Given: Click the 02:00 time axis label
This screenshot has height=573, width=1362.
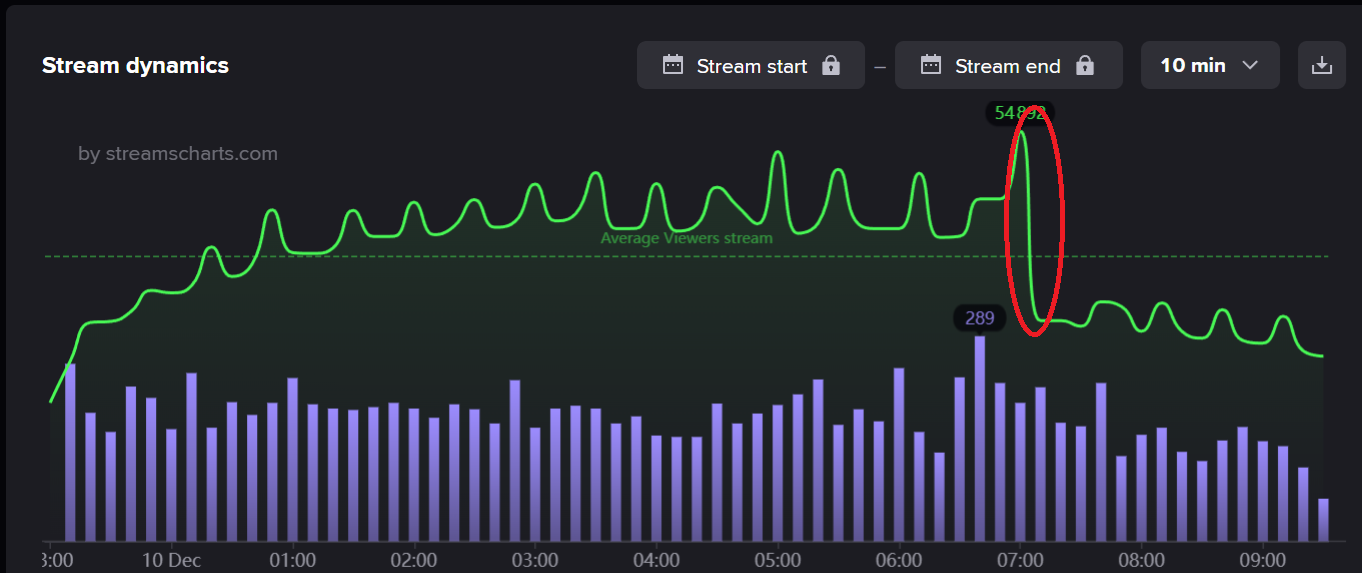Looking at the screenshot, I should pyautogui.click(x=414, y=559).
